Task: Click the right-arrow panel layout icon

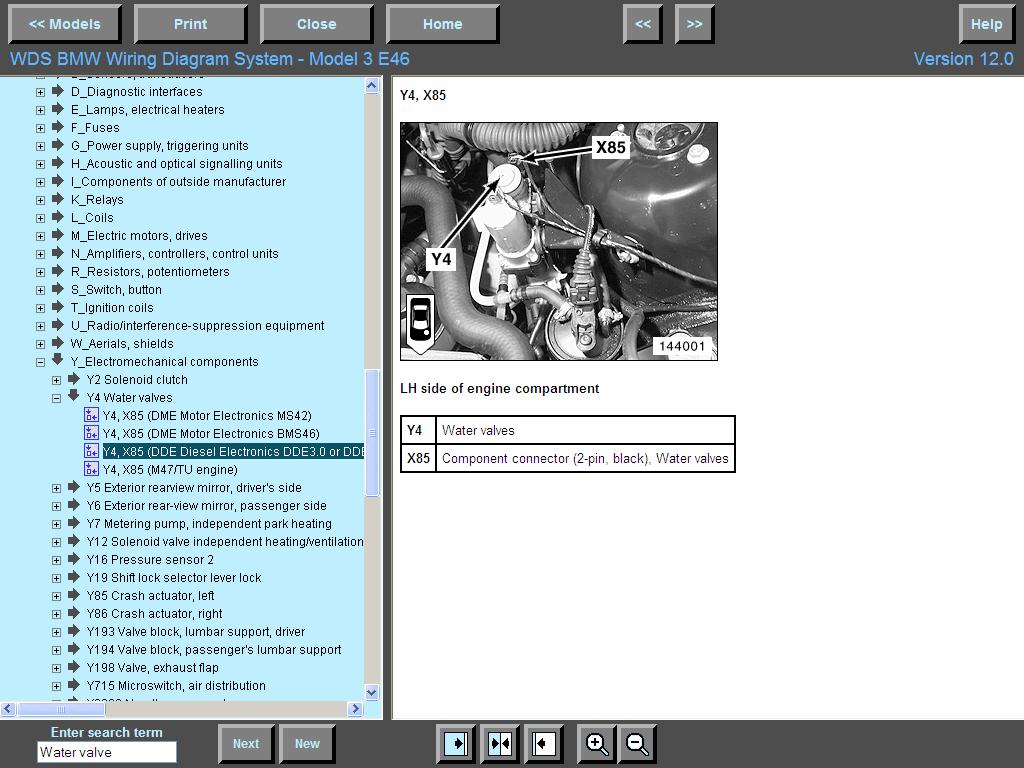Action: (x=455, y=744)
